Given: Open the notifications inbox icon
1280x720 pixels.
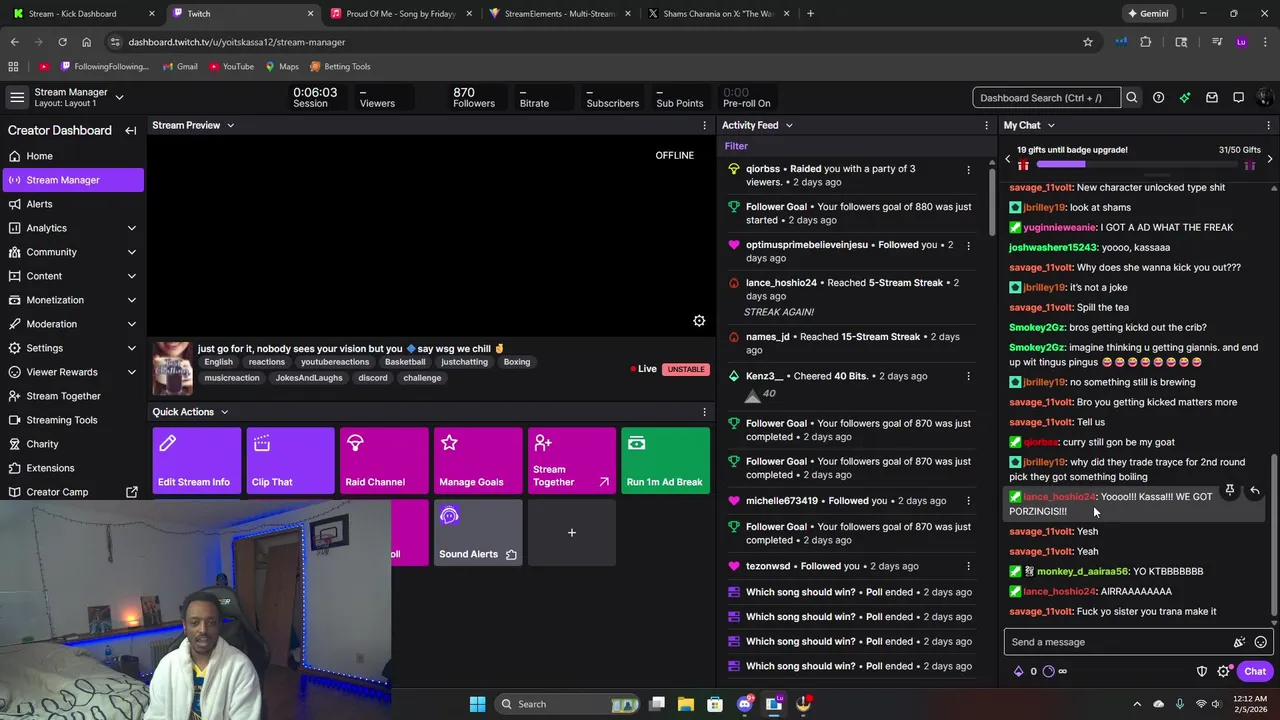Looking at the screenshot, I should point(1212,98).
